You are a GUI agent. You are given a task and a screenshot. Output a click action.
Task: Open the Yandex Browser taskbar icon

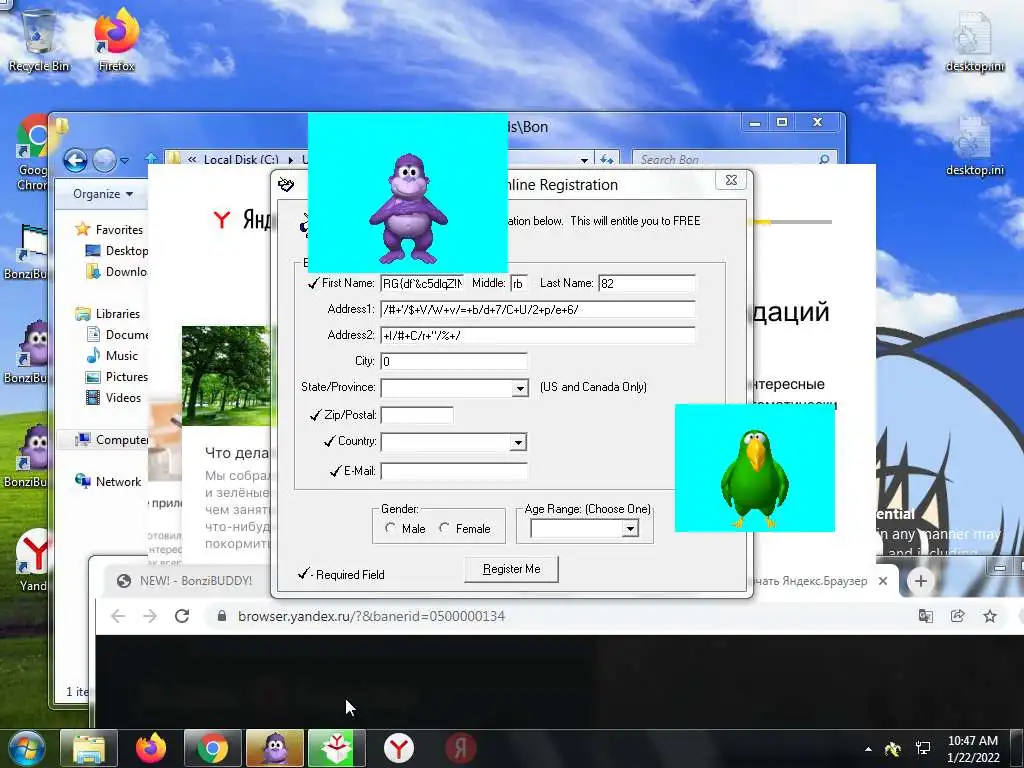click(x=399, y=748)
